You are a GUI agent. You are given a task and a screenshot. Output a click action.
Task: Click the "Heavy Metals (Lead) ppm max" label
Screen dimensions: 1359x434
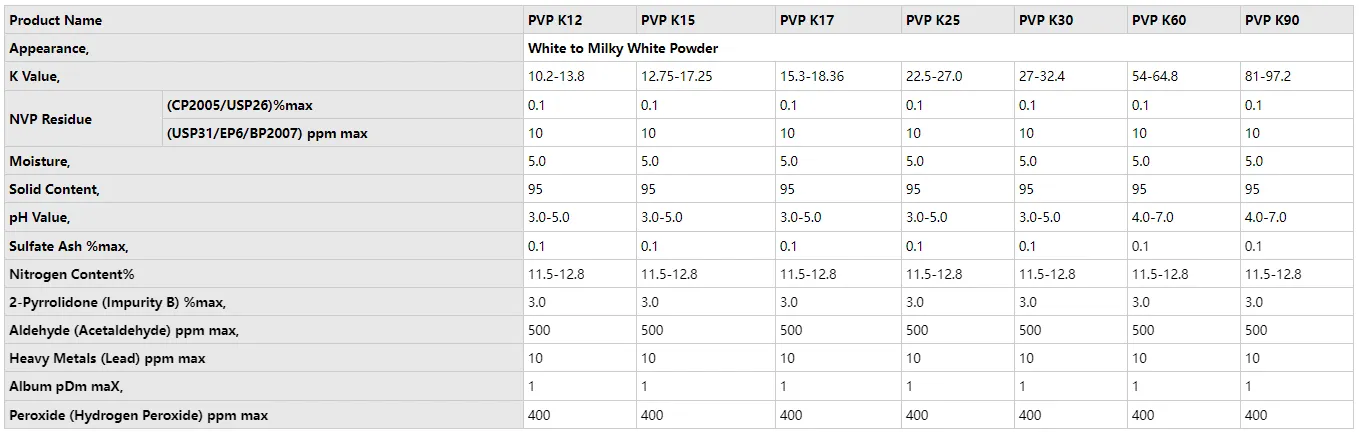tap(109, 358)
